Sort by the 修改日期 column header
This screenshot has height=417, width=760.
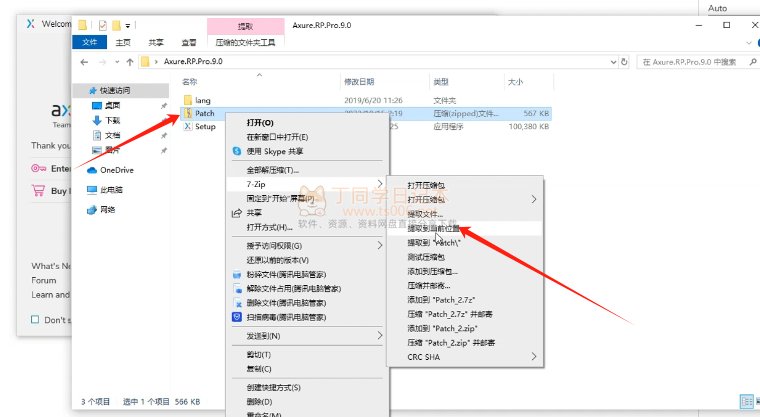tap(359, 82)
